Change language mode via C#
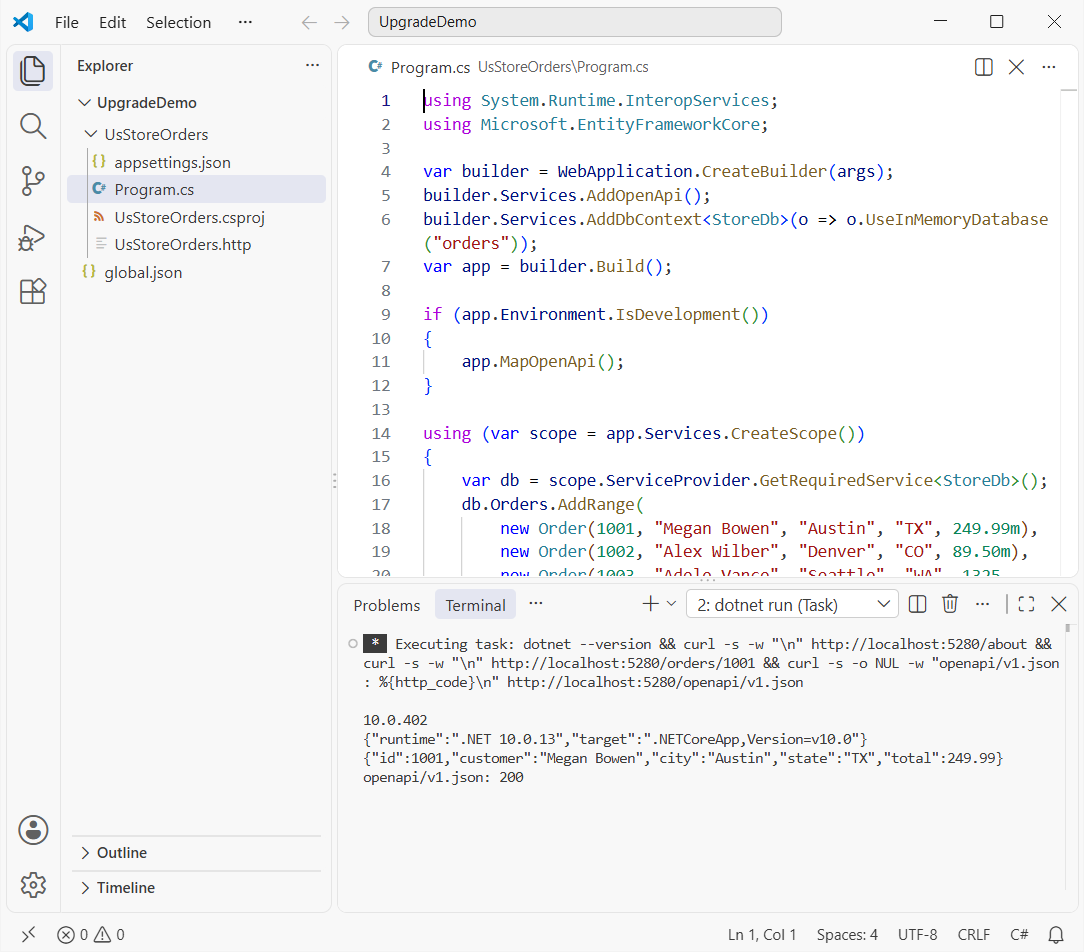Viewport: 1084px width, 952px height. (1019, 935)
